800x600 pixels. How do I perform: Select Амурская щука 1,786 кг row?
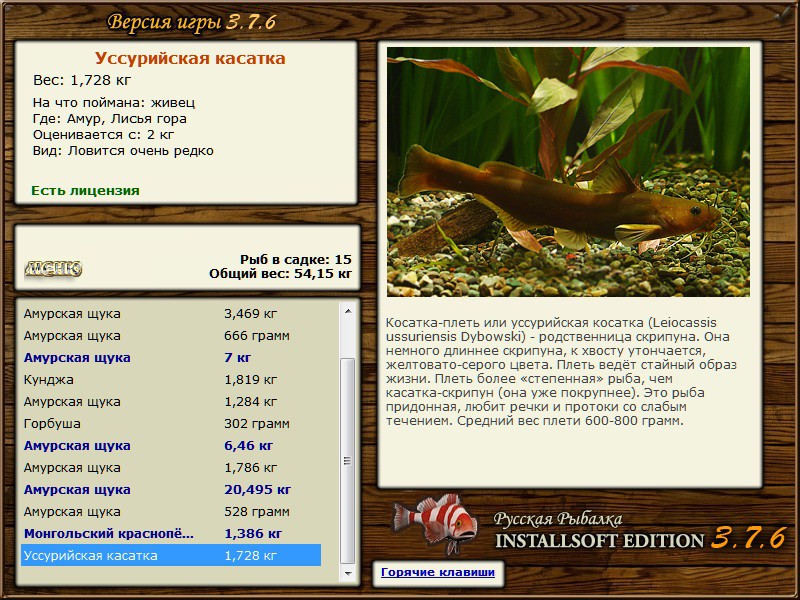[171, 467]
